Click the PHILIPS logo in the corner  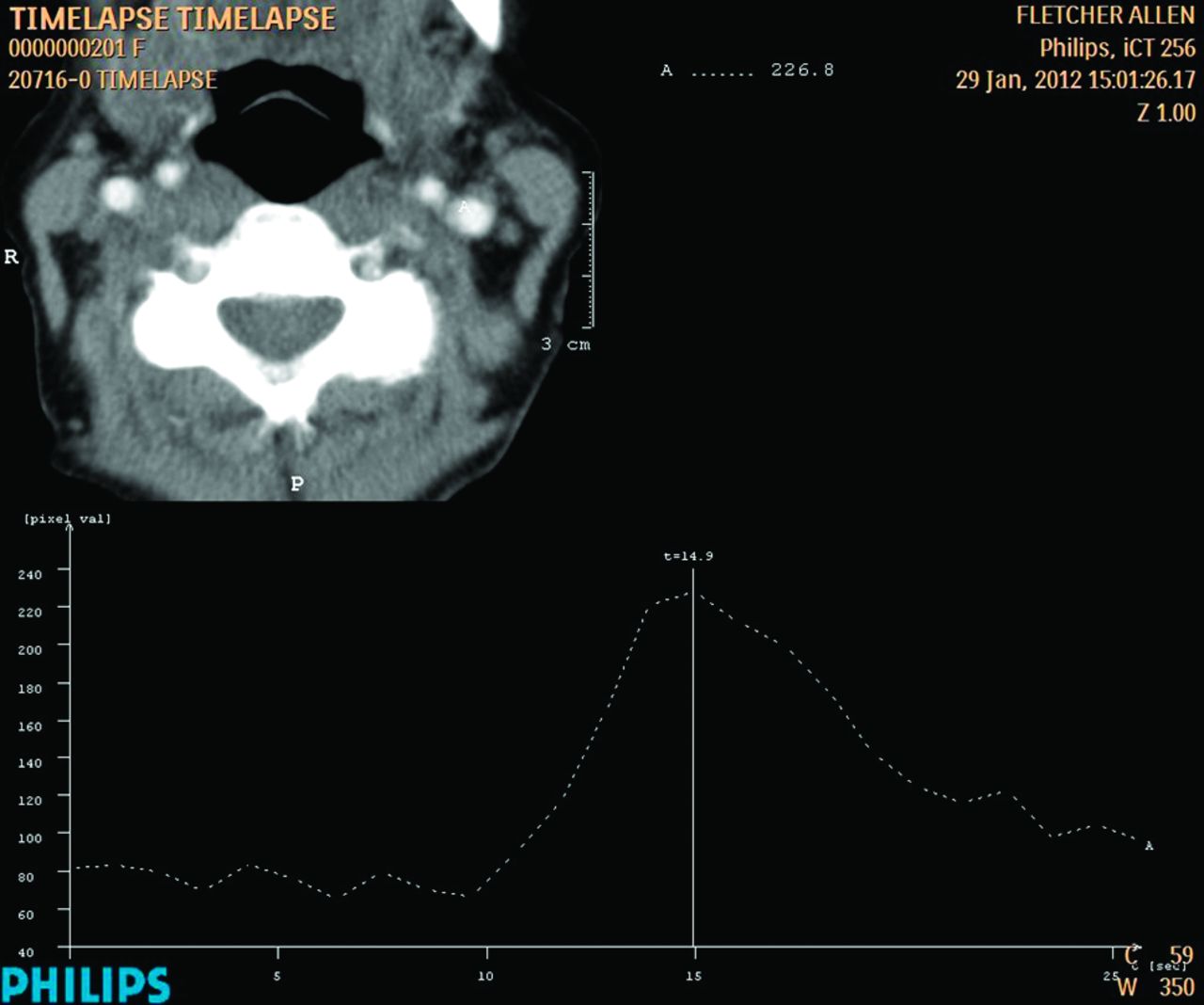[x=86, y=983]
